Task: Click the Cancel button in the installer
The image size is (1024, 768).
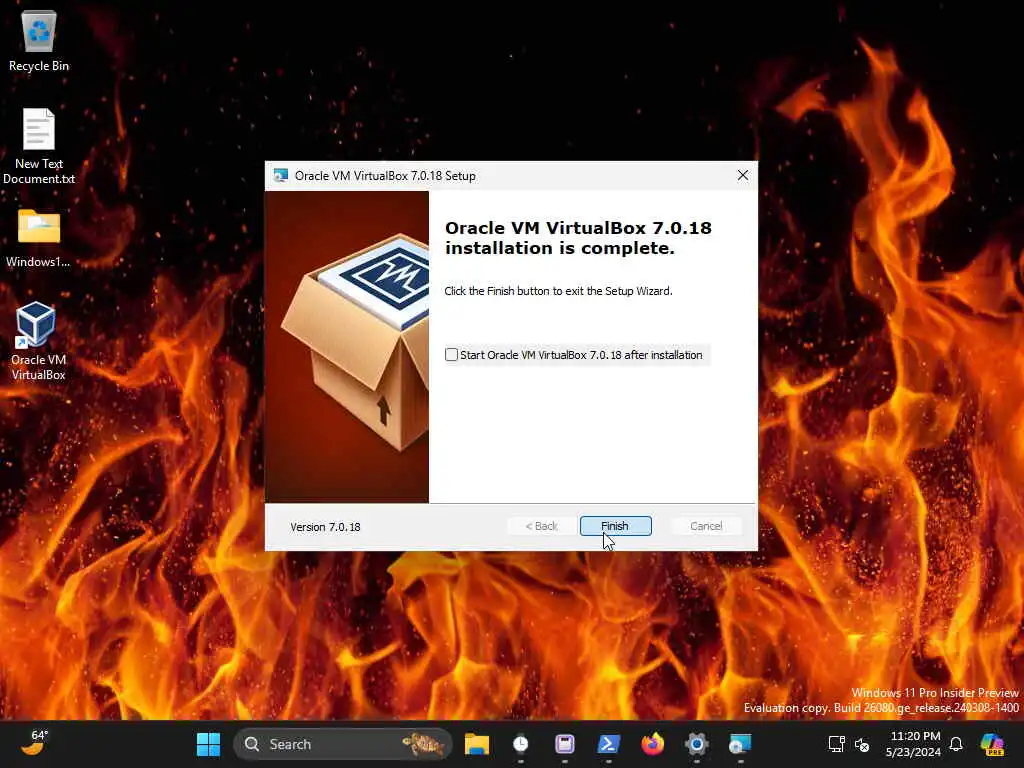Action: click(x=706, y=526)
